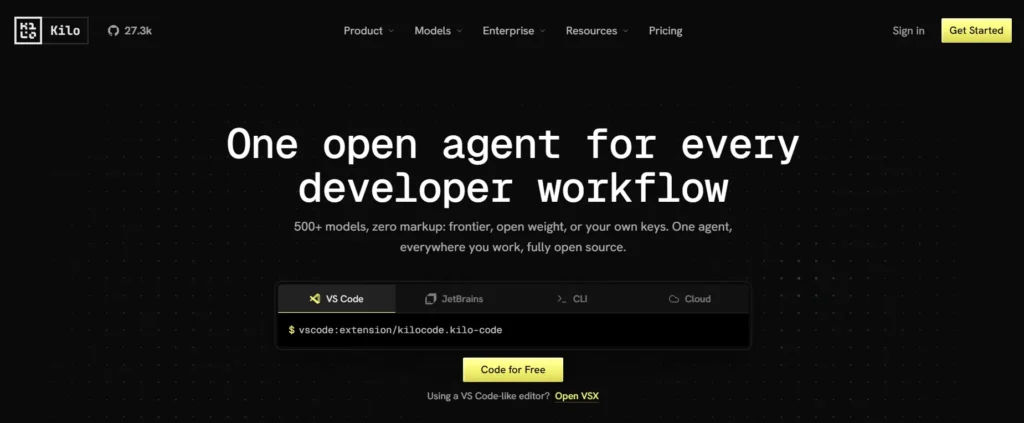The image size is (1024, 423).
Task: Click the CLI terminal prompt icon
Action: tap(562, 299)
